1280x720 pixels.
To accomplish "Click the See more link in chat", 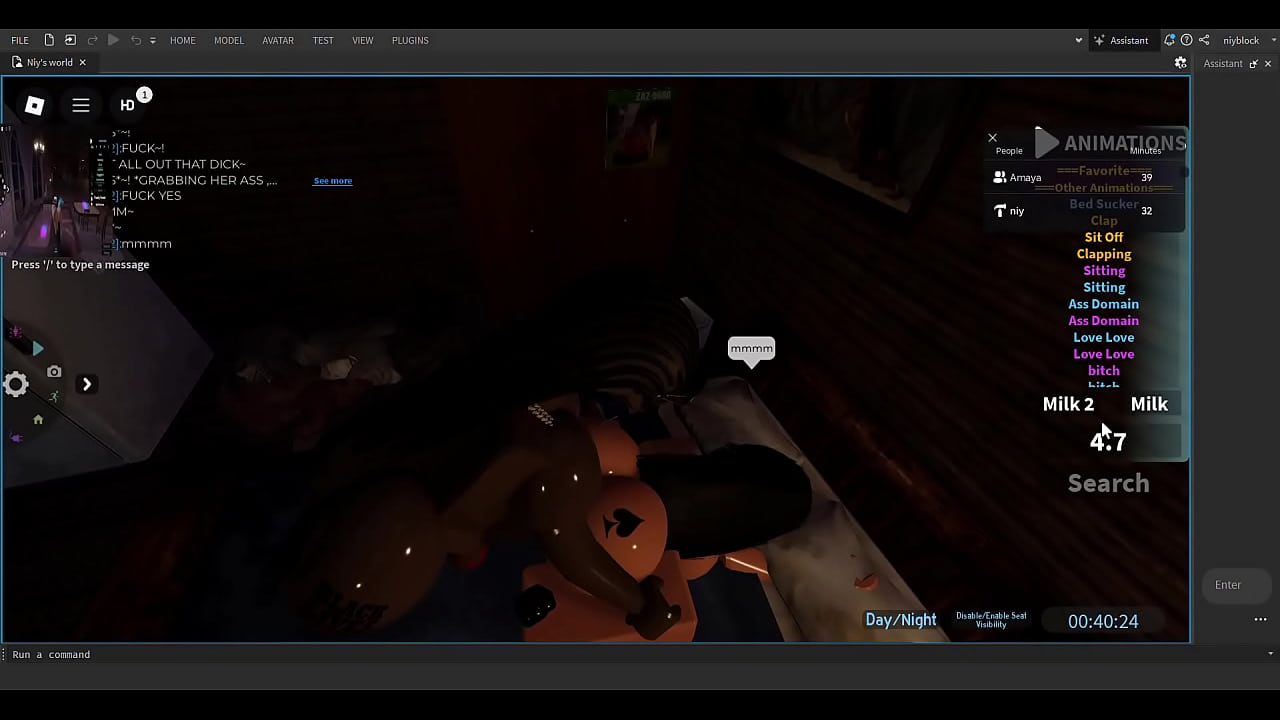I will pyautogui.click(x=332, y=181).
